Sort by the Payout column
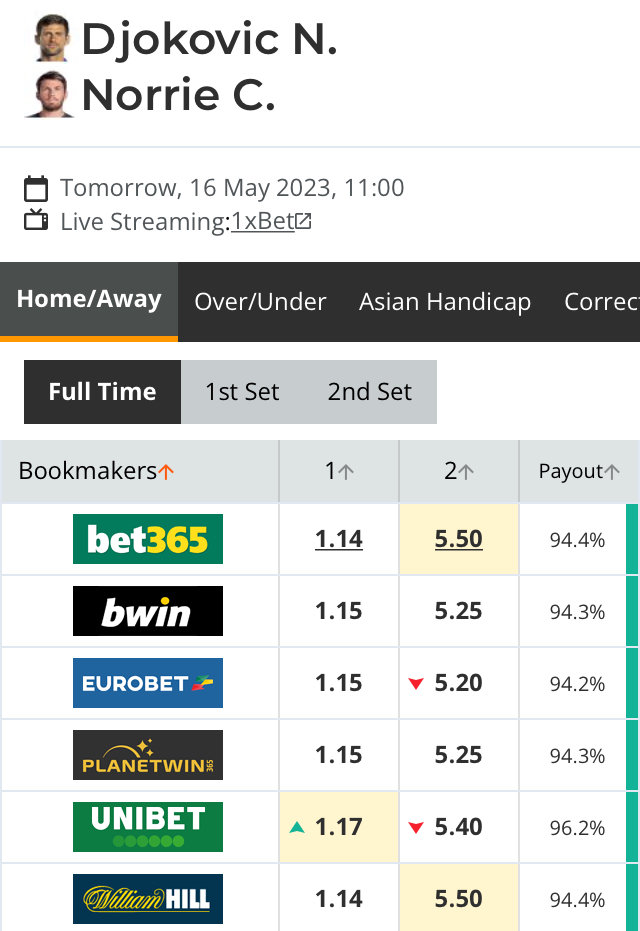The image size is (640, 931). point(579,471)
